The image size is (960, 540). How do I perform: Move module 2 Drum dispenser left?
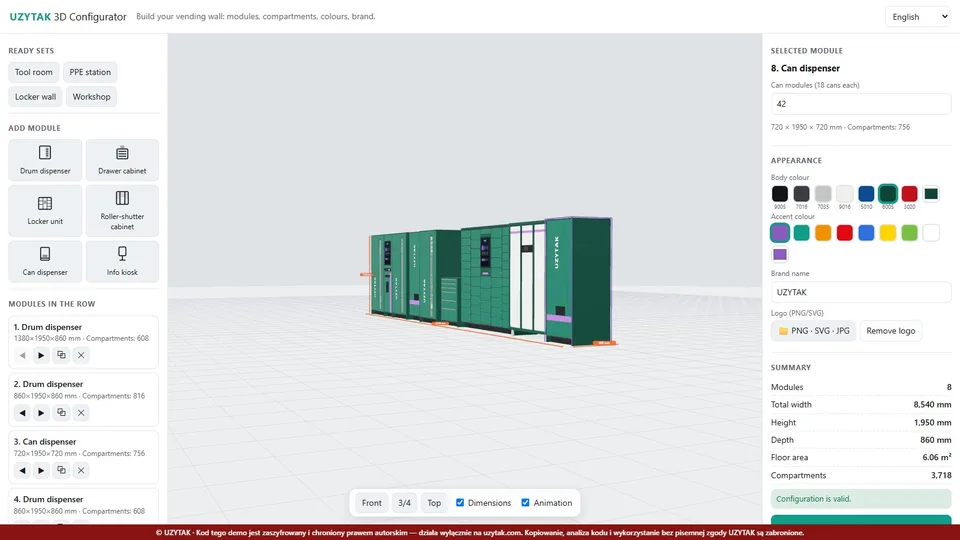click(x=22, y=413)
